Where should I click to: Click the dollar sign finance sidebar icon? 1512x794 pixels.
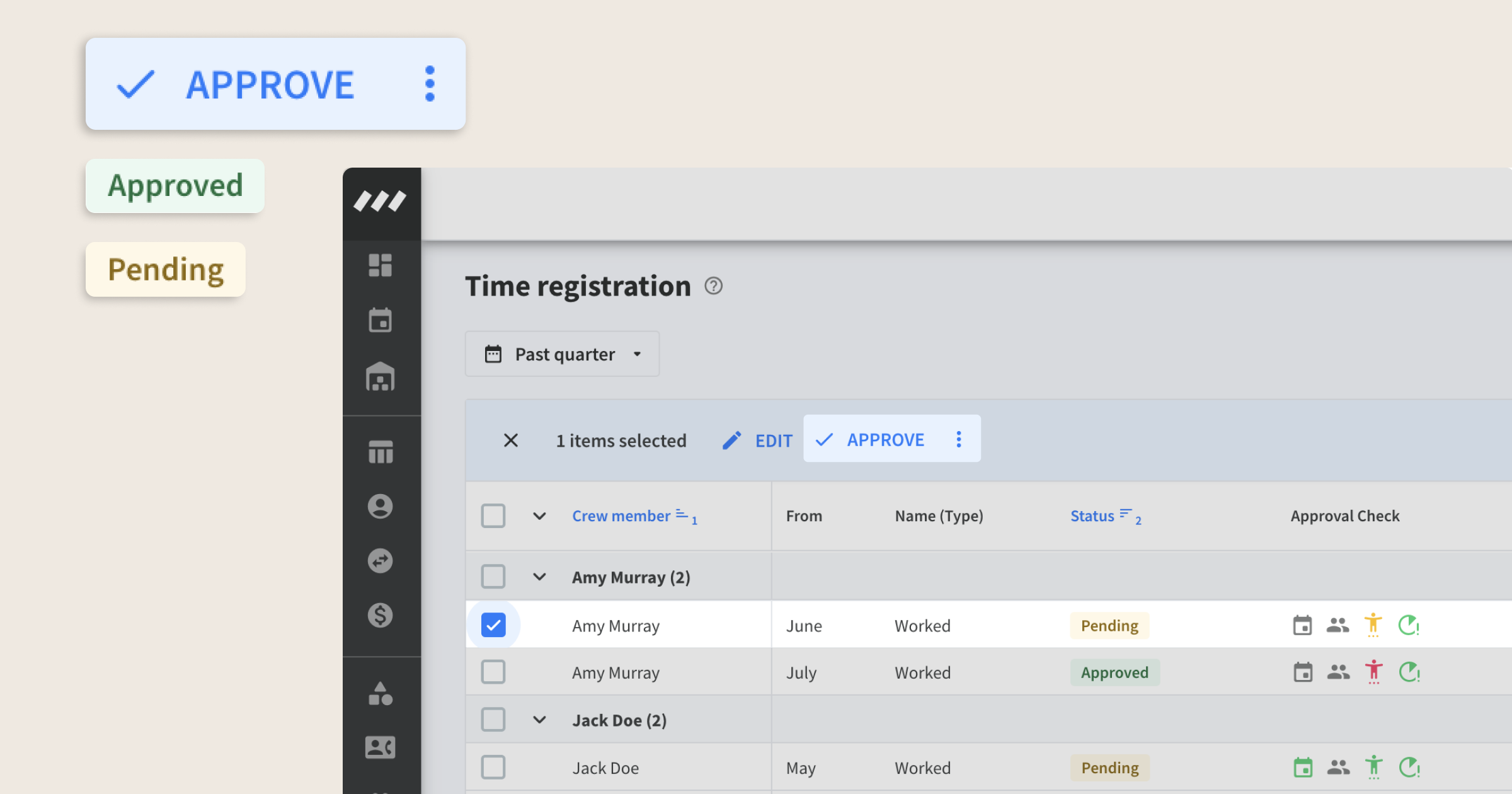point(380,615)
